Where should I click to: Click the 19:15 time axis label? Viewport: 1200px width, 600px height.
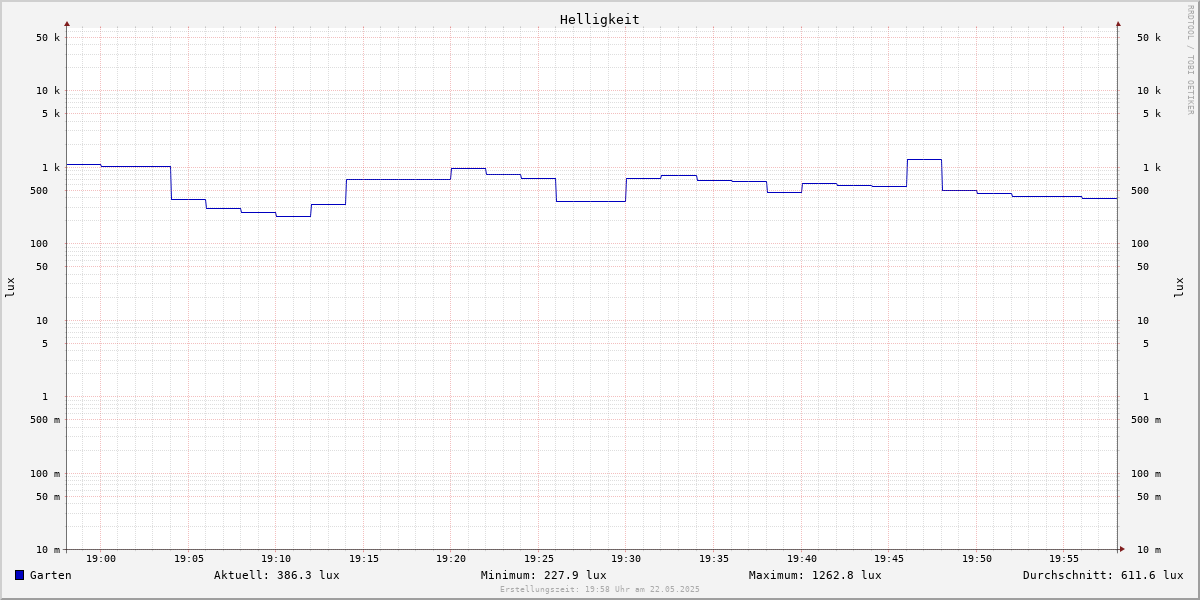point(364,559)
